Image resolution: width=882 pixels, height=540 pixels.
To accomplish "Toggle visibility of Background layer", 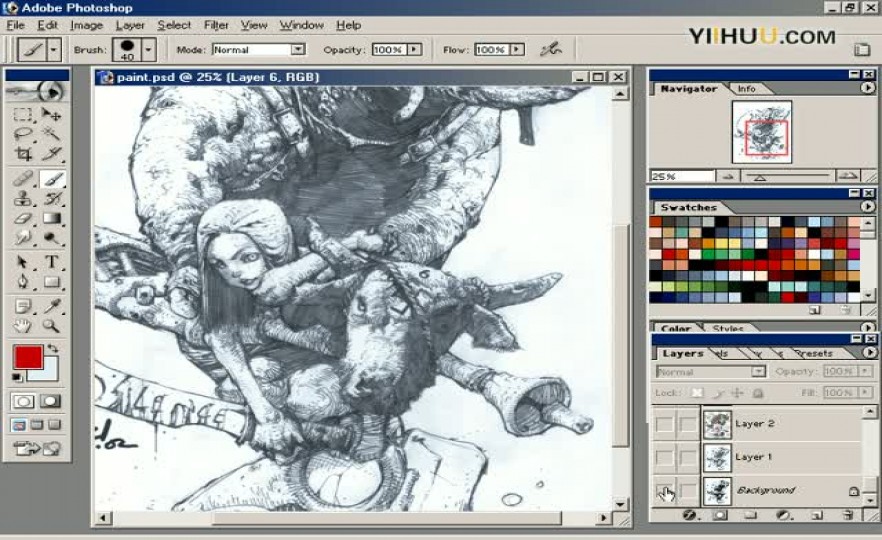I will 664,491.
